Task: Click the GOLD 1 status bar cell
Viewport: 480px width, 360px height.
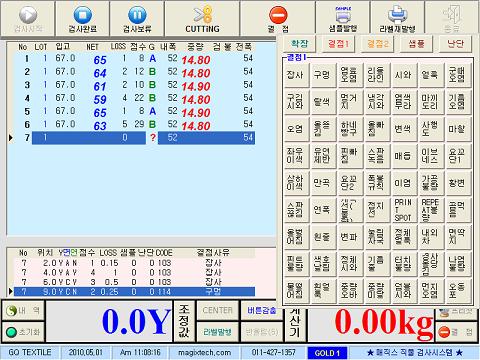Action: tap(327, 353)
